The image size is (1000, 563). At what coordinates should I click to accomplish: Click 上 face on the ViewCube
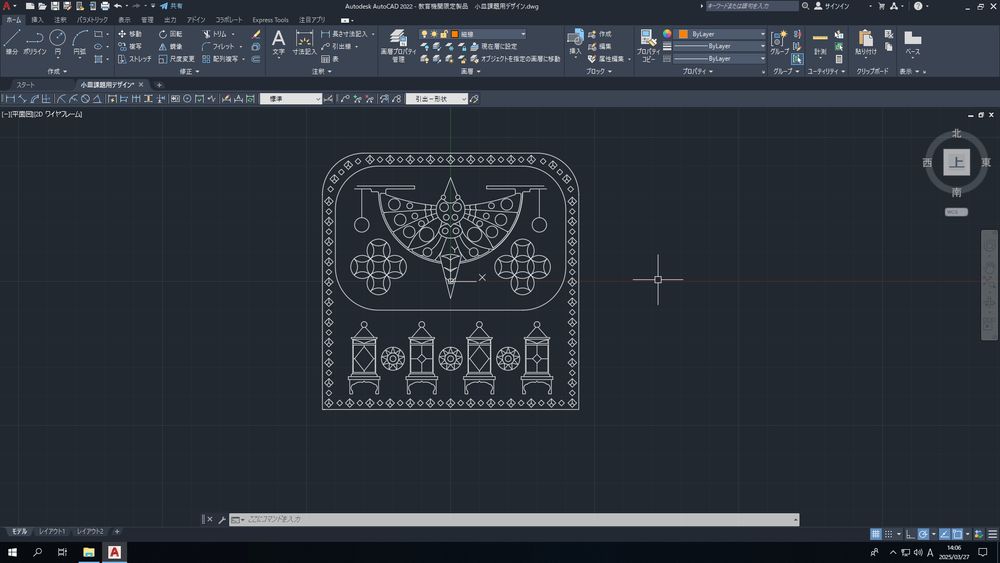956,163
